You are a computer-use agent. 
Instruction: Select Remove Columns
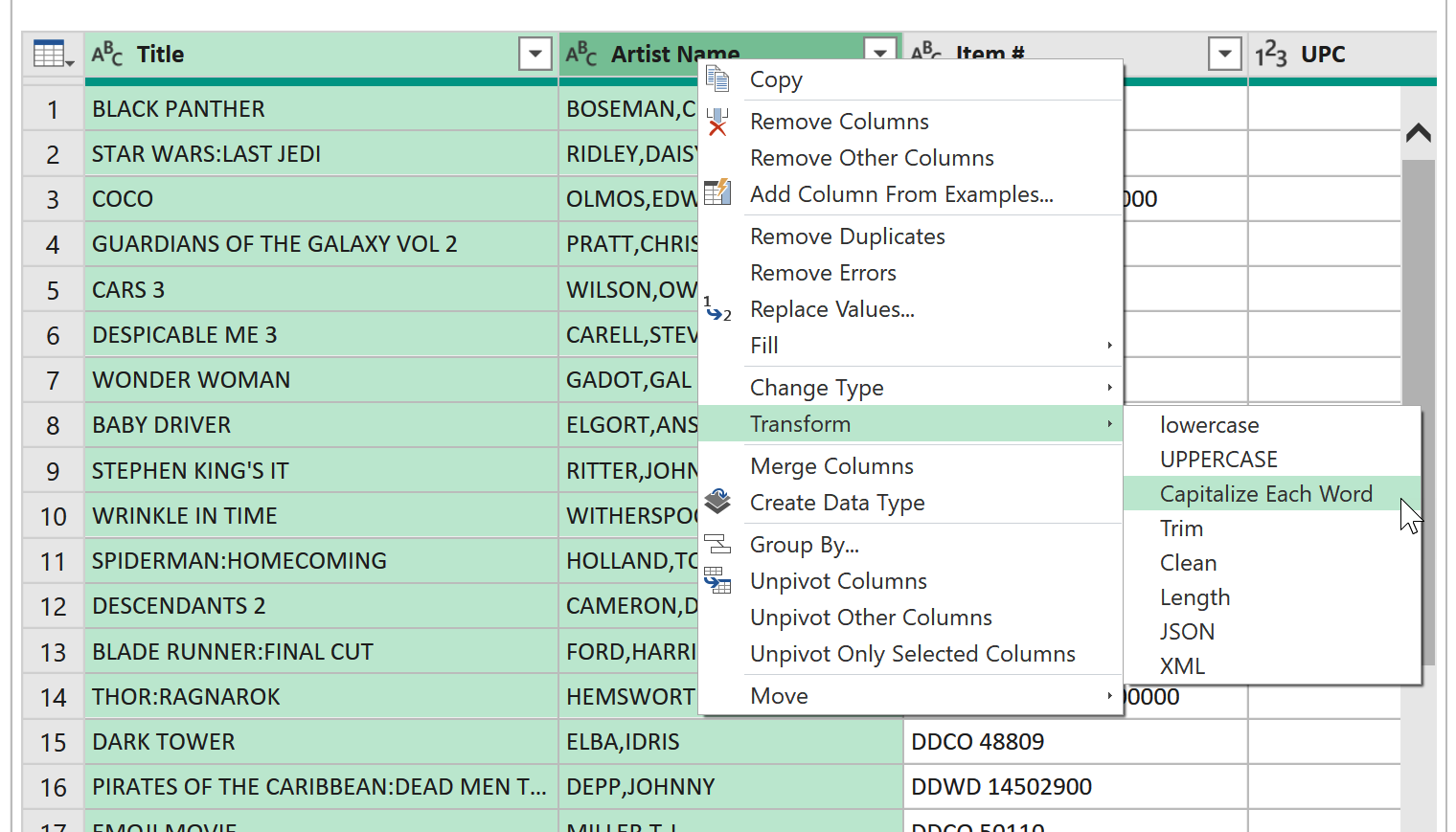click(x=910, y=122)
